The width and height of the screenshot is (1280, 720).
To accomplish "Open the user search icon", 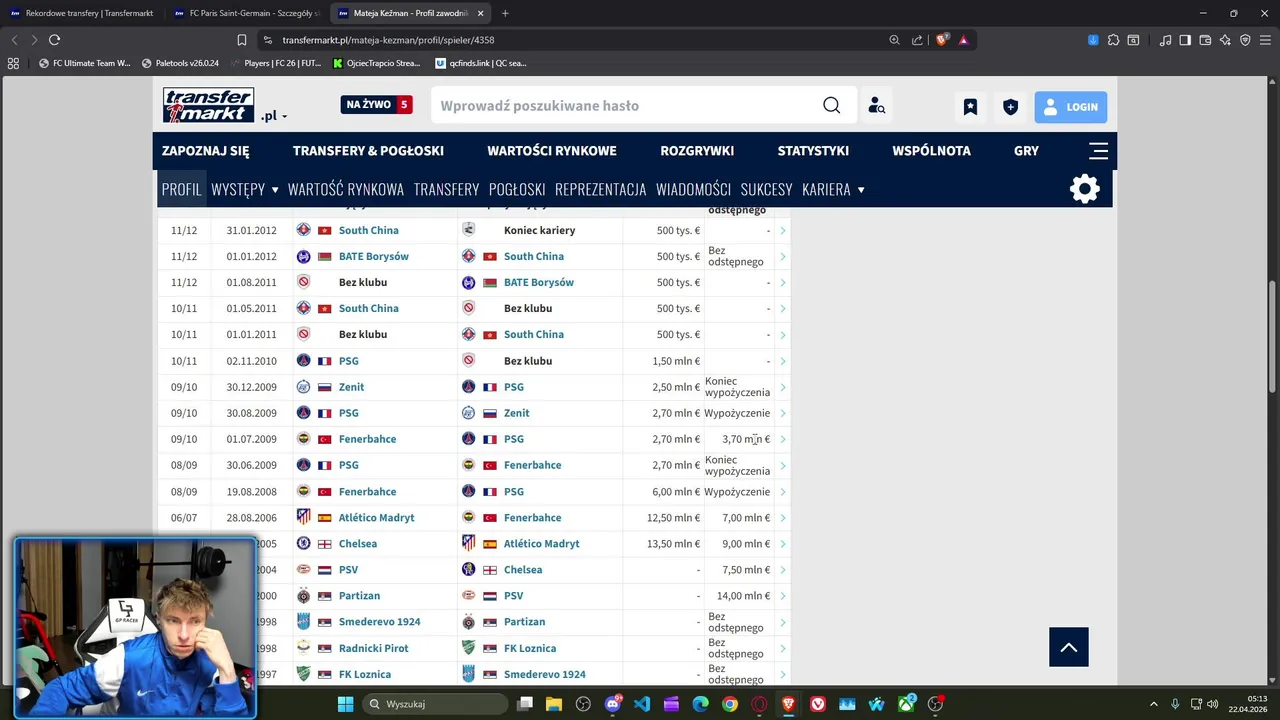I will [x=876, y=106].
